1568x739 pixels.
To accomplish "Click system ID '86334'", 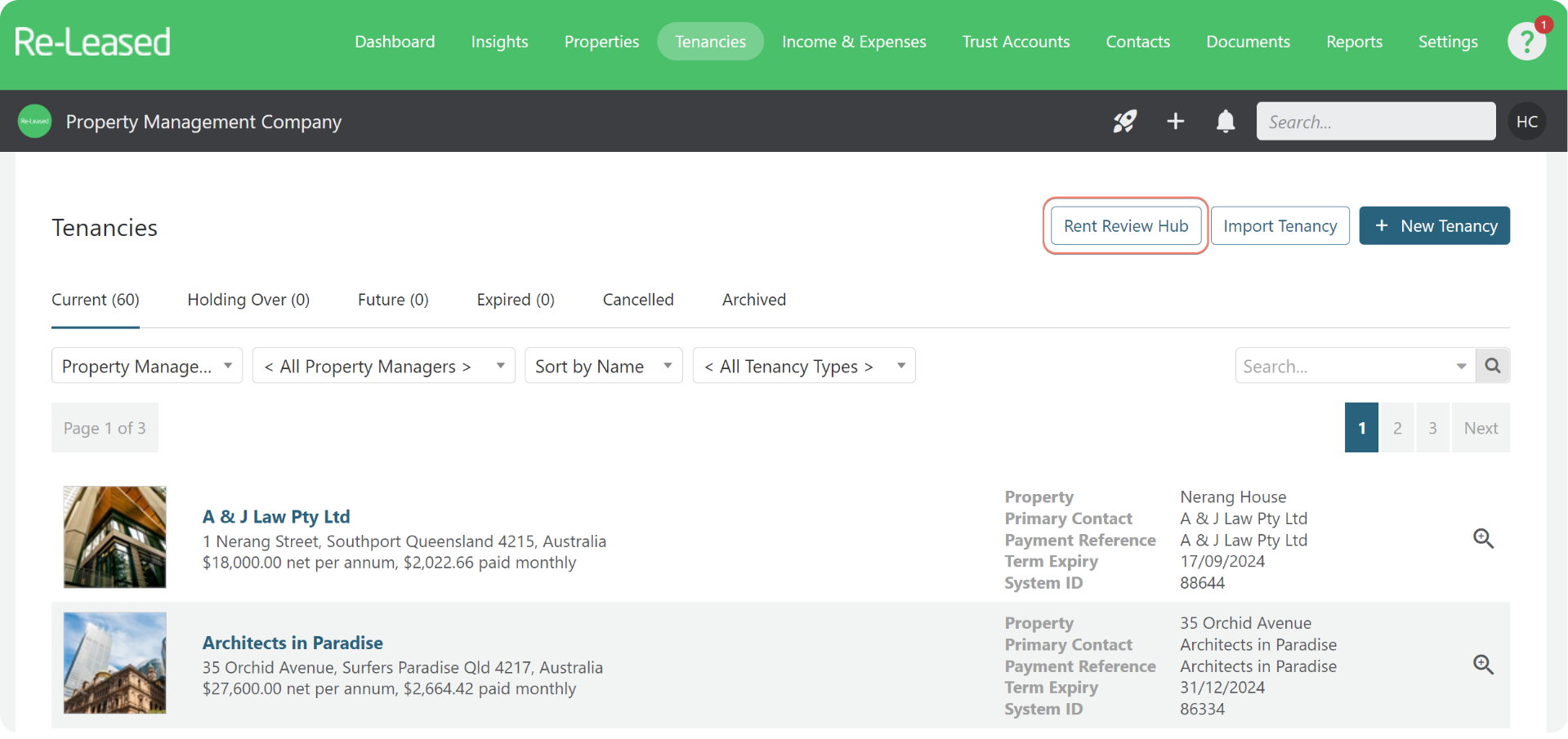I will point(1202,709).
